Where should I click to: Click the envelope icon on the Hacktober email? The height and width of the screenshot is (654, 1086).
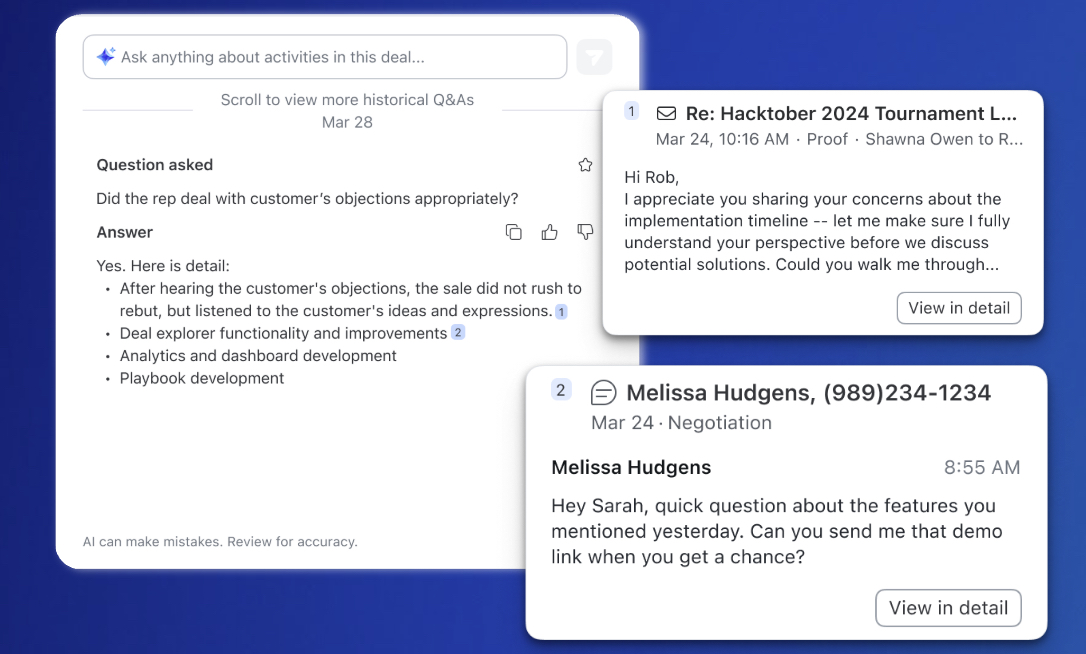666,113
